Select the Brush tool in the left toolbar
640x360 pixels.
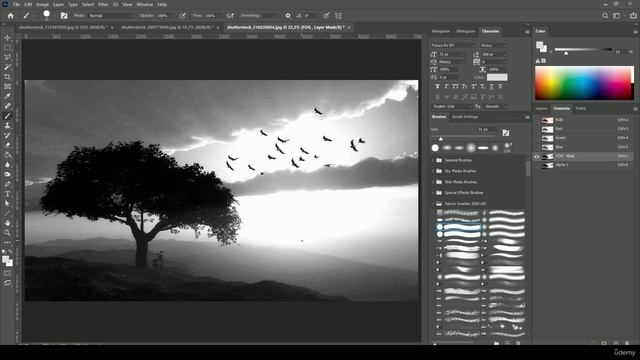(x=7, y=116)
